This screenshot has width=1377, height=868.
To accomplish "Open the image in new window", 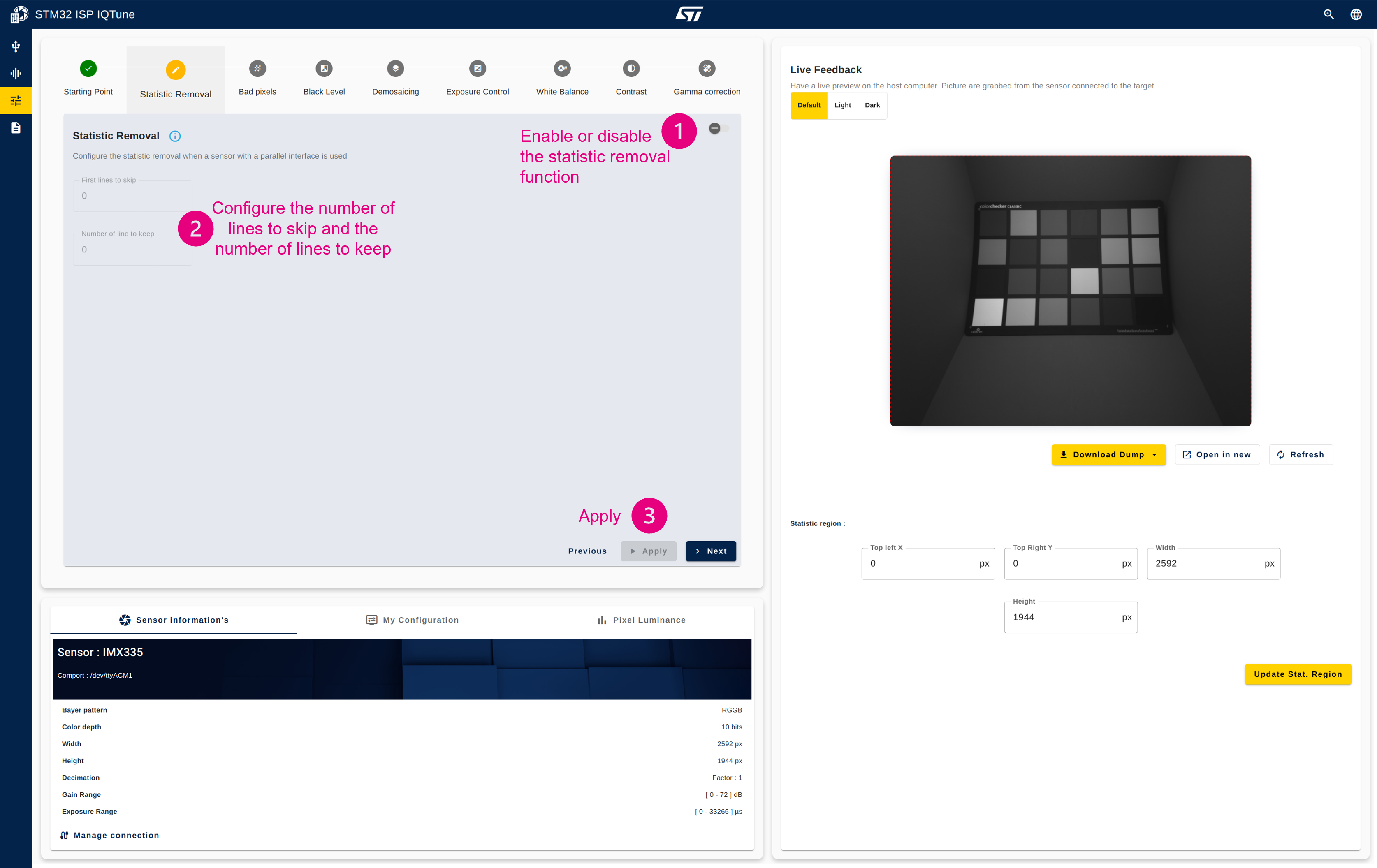I will 1216,454.
